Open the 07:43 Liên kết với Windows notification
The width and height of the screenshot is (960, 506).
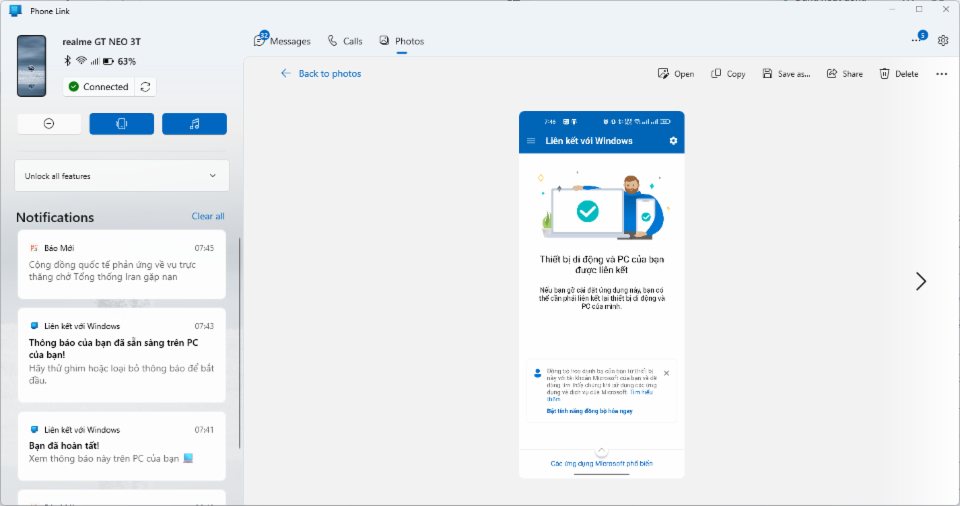click(x=122, y=355)
